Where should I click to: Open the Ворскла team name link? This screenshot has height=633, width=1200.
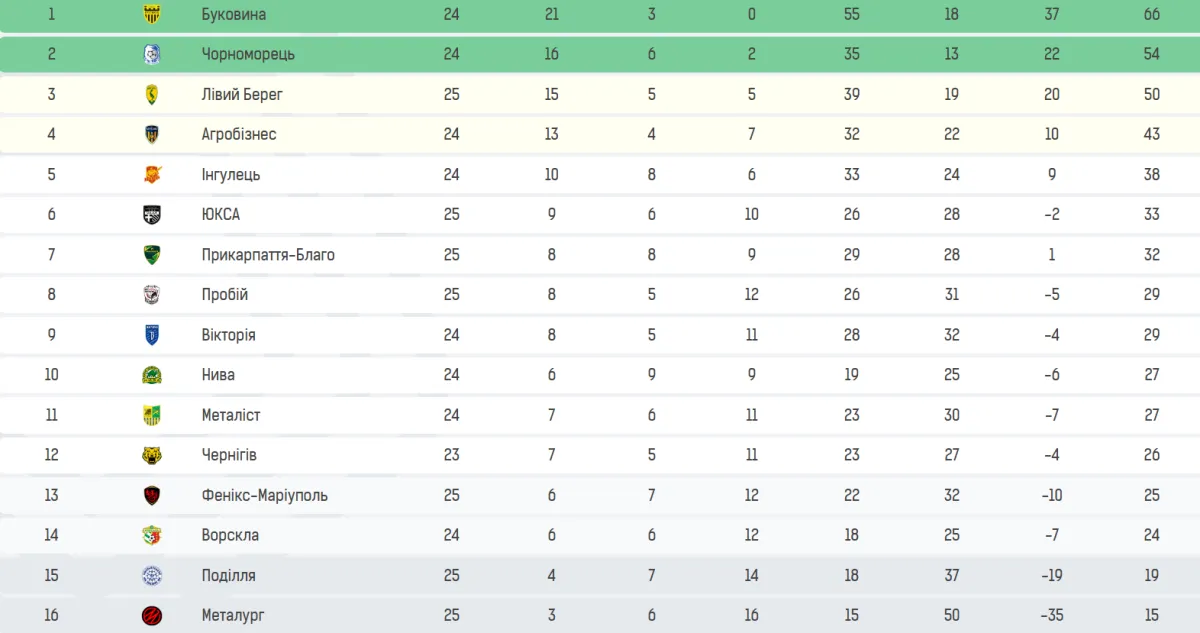(x=230, y=535)
